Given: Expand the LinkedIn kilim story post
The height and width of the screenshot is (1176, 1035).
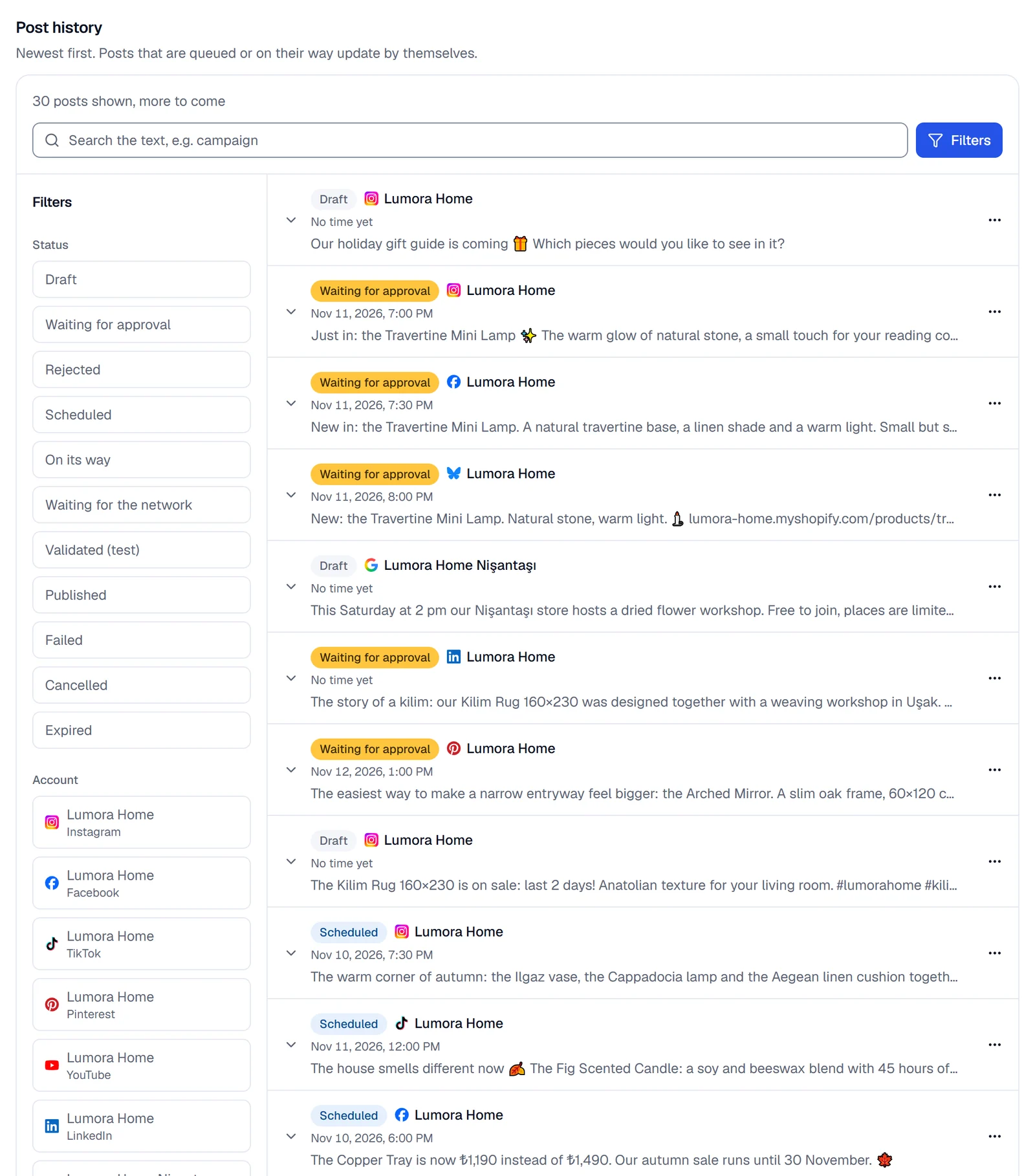Looking at the screenshot, I should [x=291, y=679].
